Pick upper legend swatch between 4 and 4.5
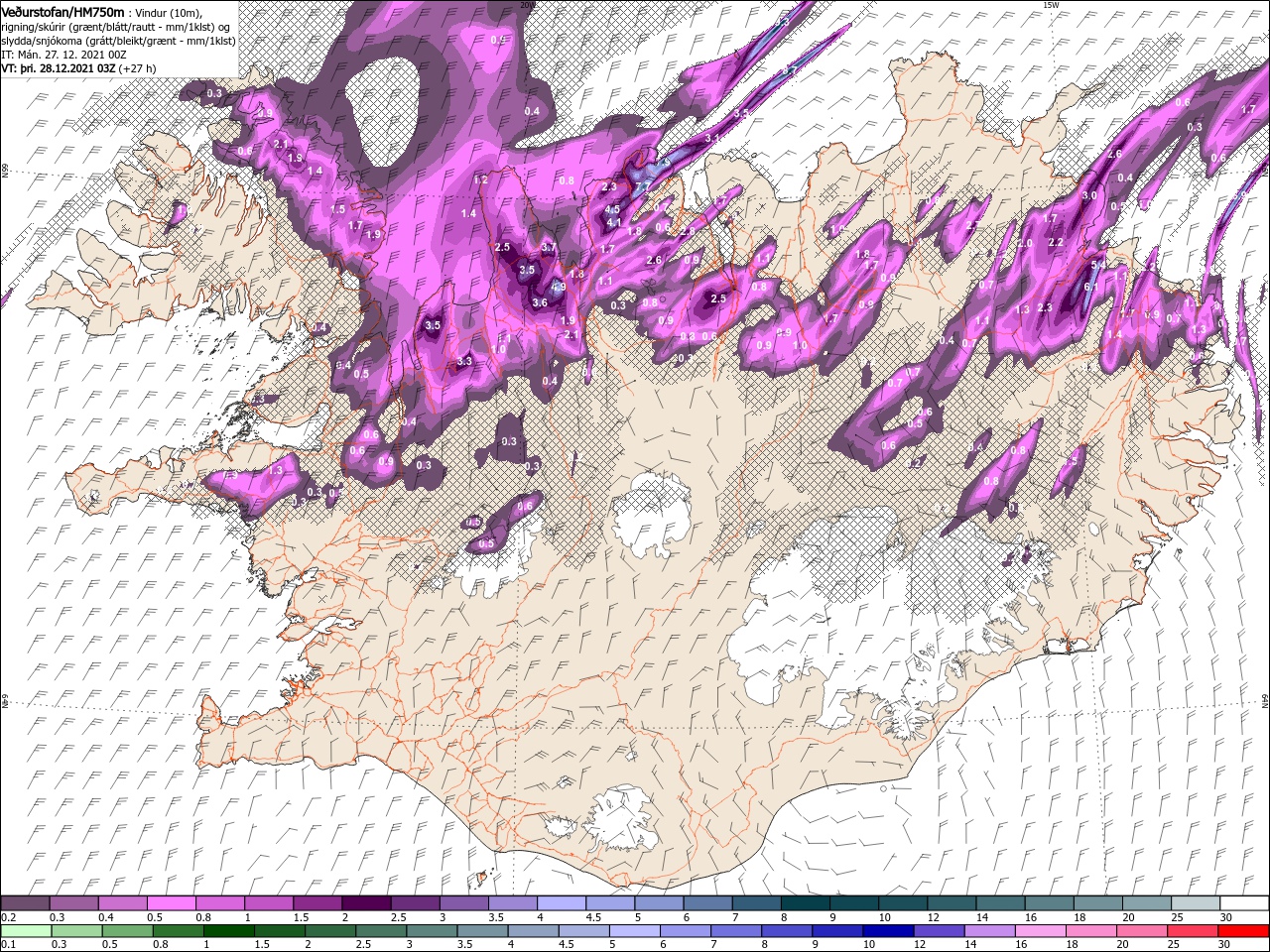The width and height of the screenshot is (1270, 952). click(x=561, y=903)
